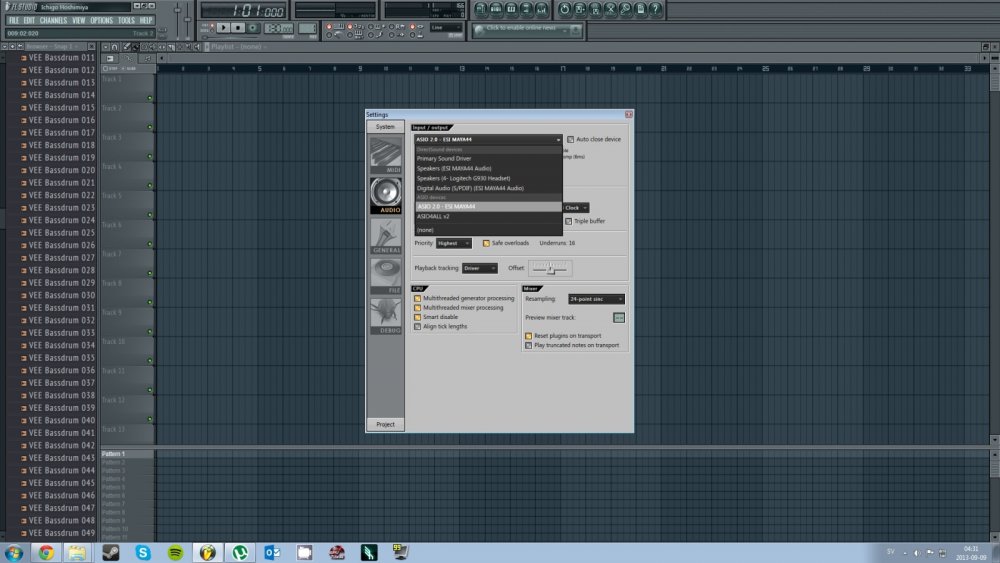Enable the Align tick lengths checkbox
Screen dimensions: 1000x563
[x=418, y=326]
